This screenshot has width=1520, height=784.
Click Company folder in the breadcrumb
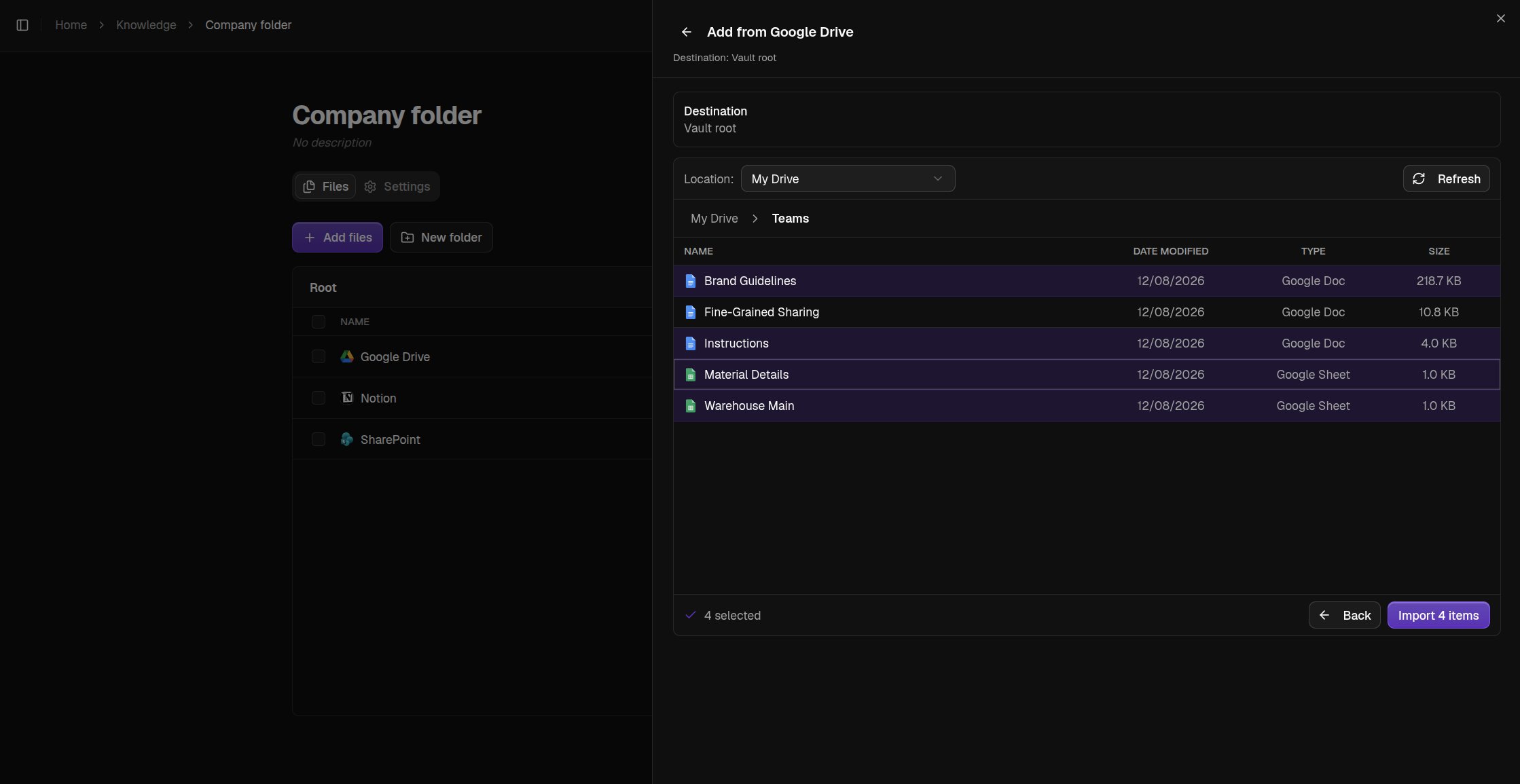[249, 25]
